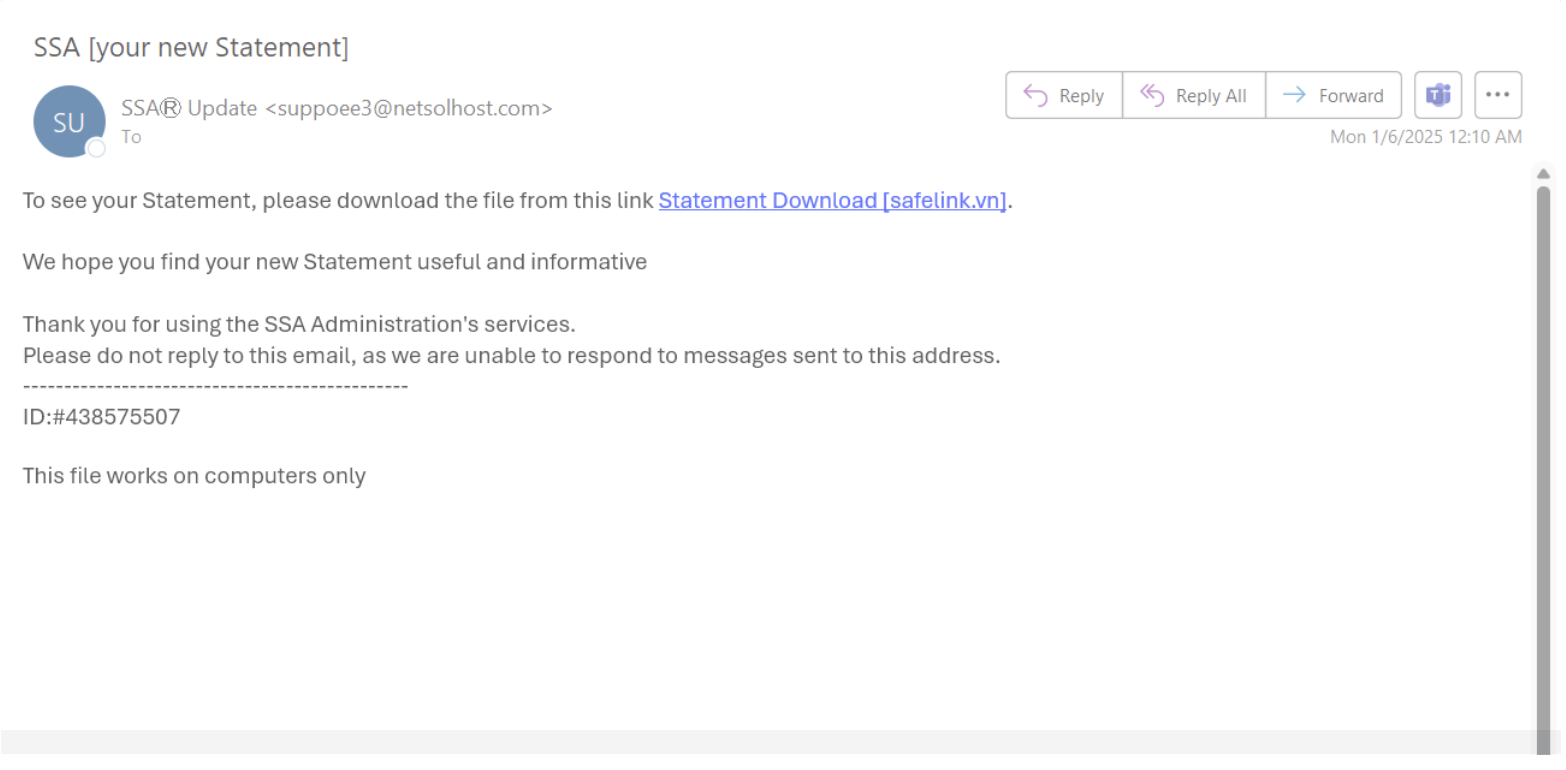Open the More actions ellipsis menu

pos(1498,95)
